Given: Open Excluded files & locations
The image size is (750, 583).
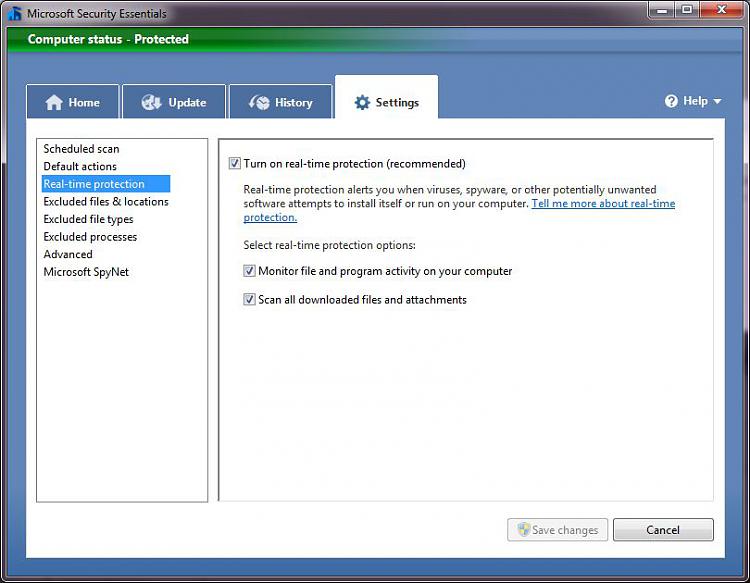Looking at the screenshot, I should click(106, 201).
